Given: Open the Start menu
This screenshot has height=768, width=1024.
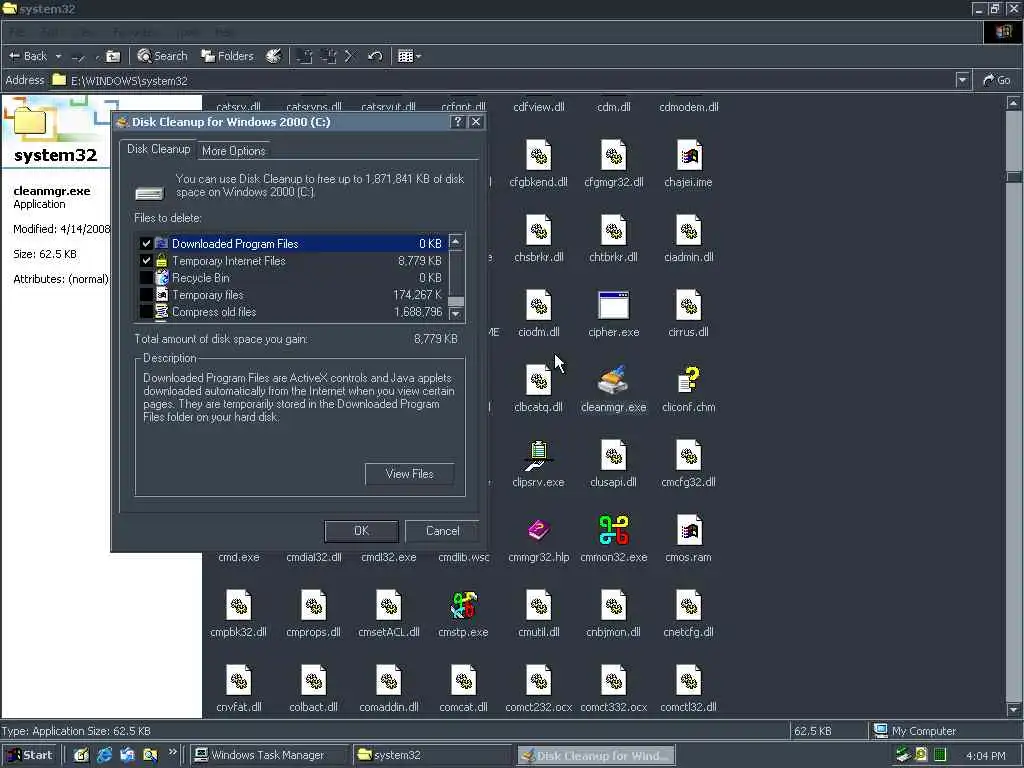Looking at the screenshot, I should coord(29,756).
